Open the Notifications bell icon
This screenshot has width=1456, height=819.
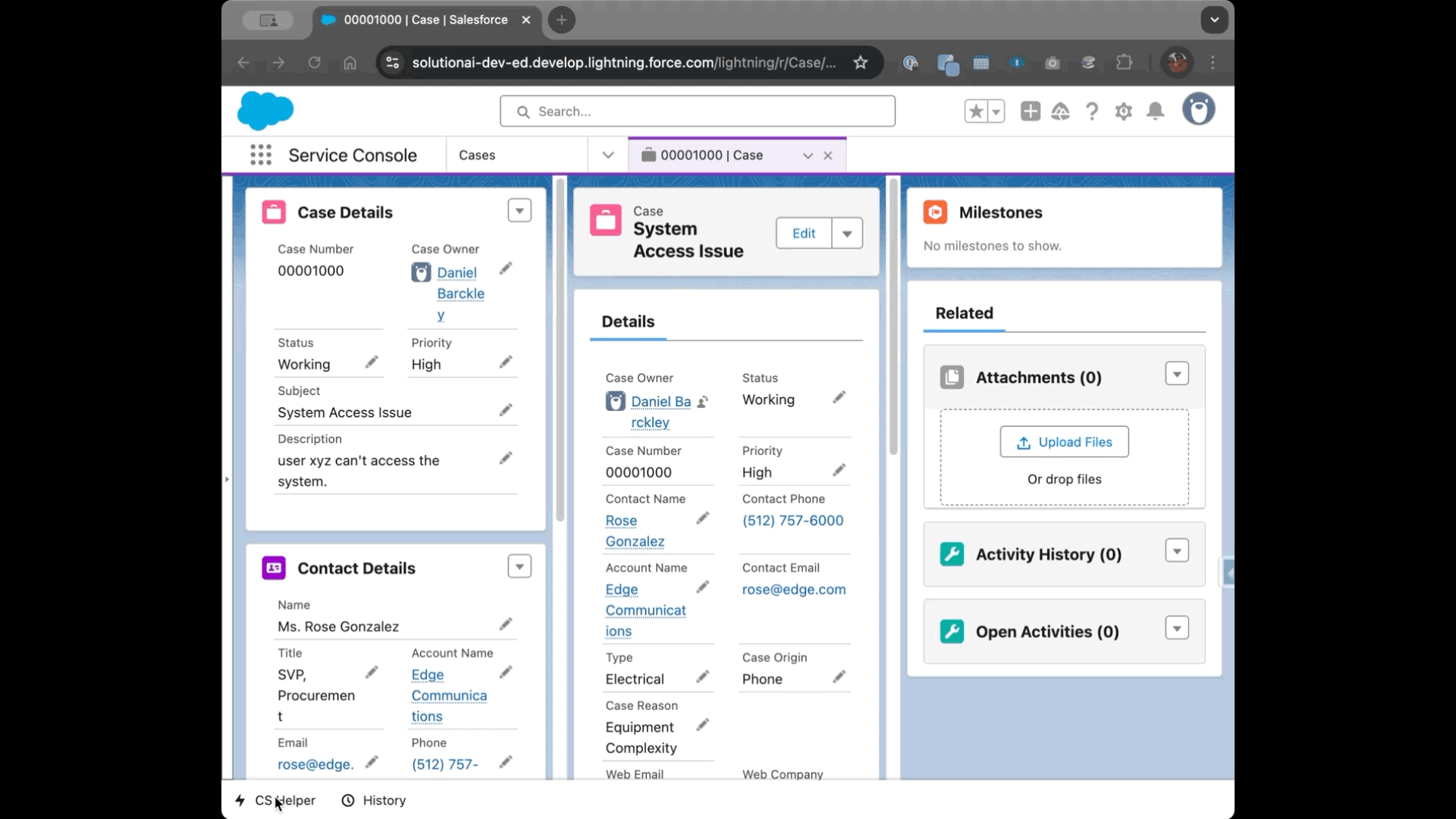1155,111
